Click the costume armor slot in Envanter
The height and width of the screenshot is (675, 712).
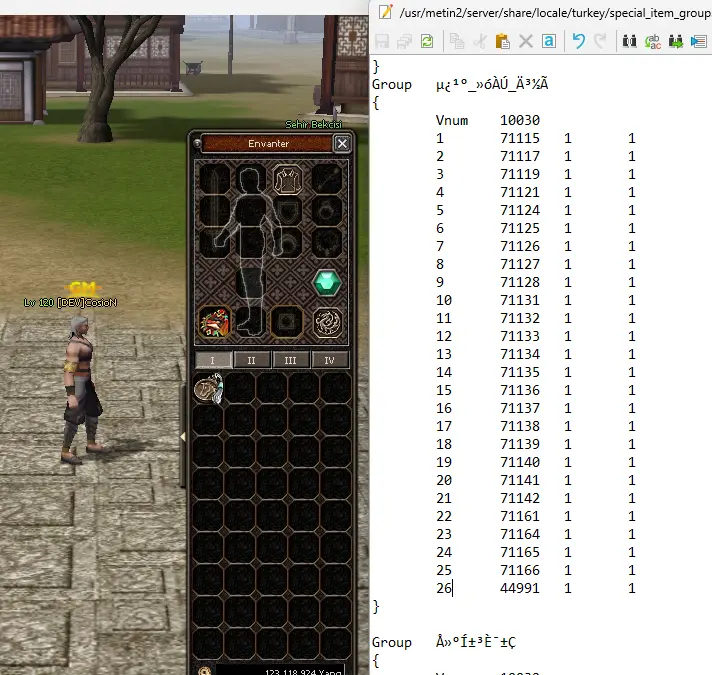[288, 179]
